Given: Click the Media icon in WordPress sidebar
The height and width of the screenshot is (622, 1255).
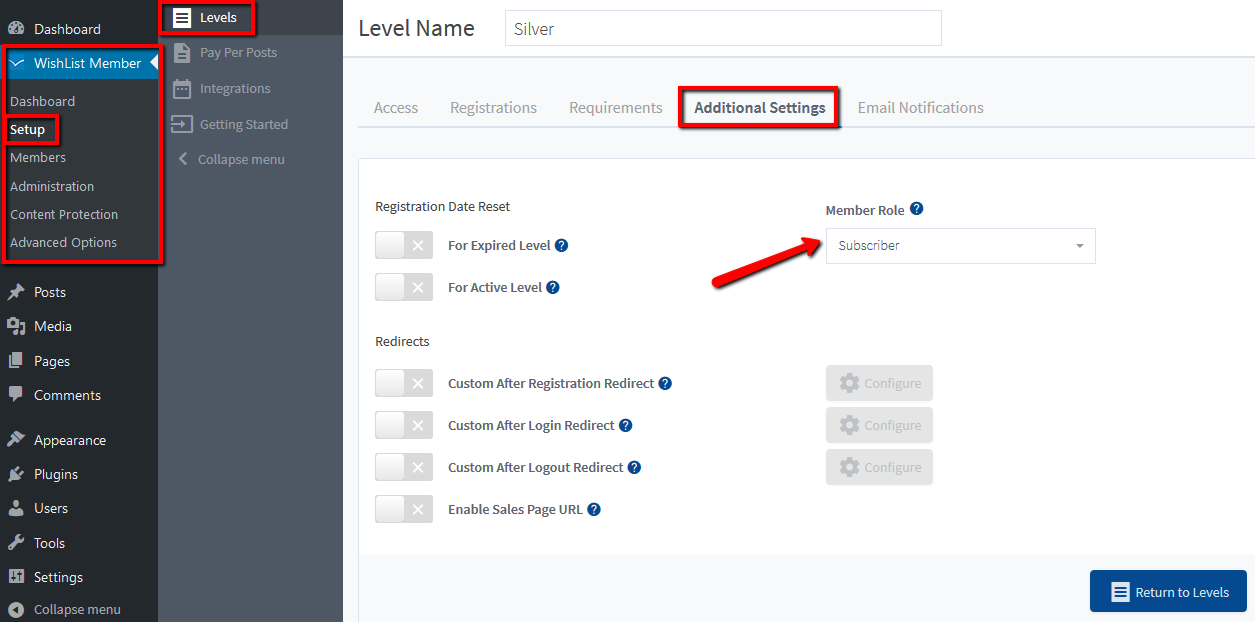Looking at the screenshot, I should click(16, 327).
